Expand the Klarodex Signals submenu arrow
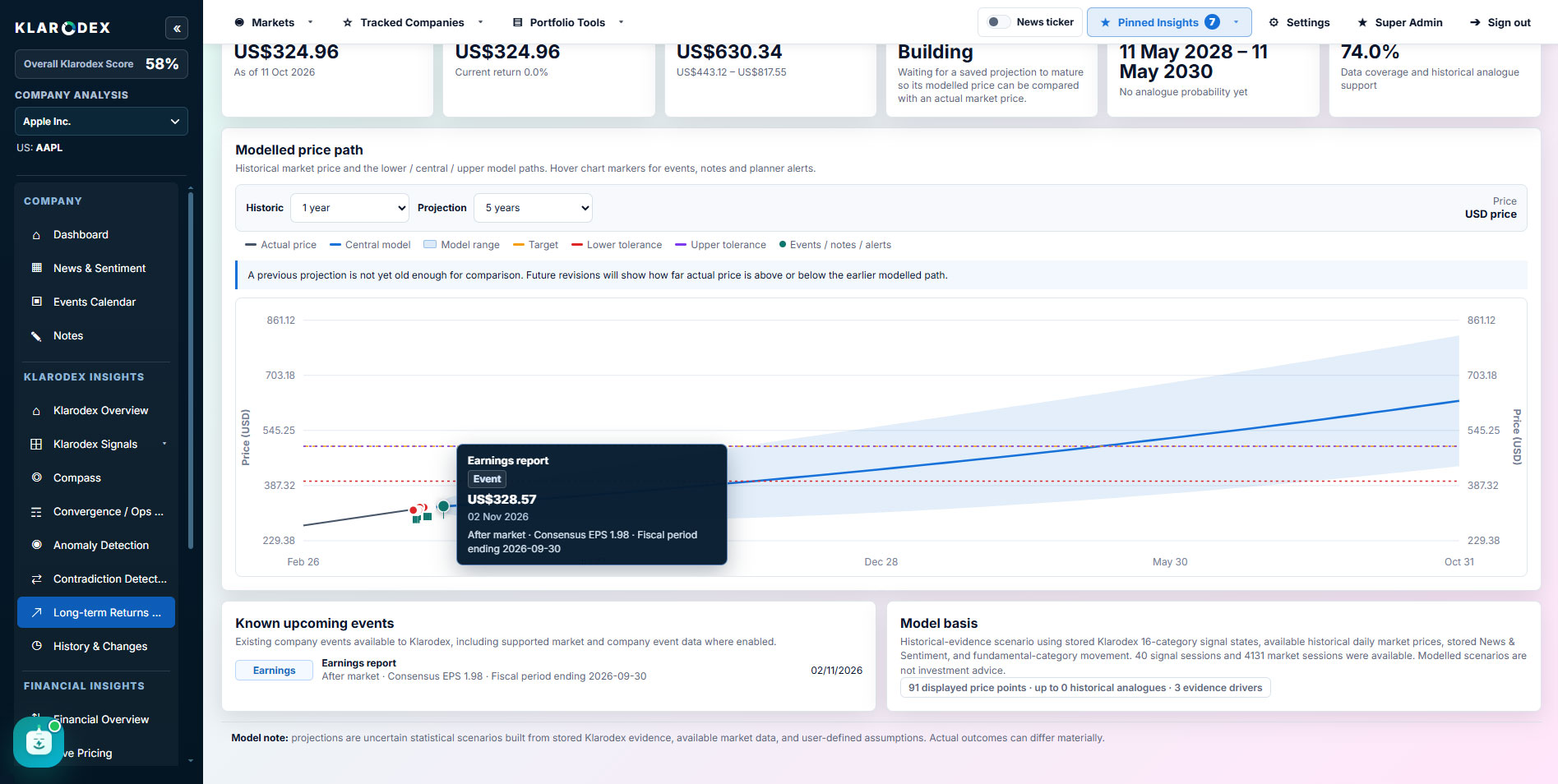 coord(164,444)
